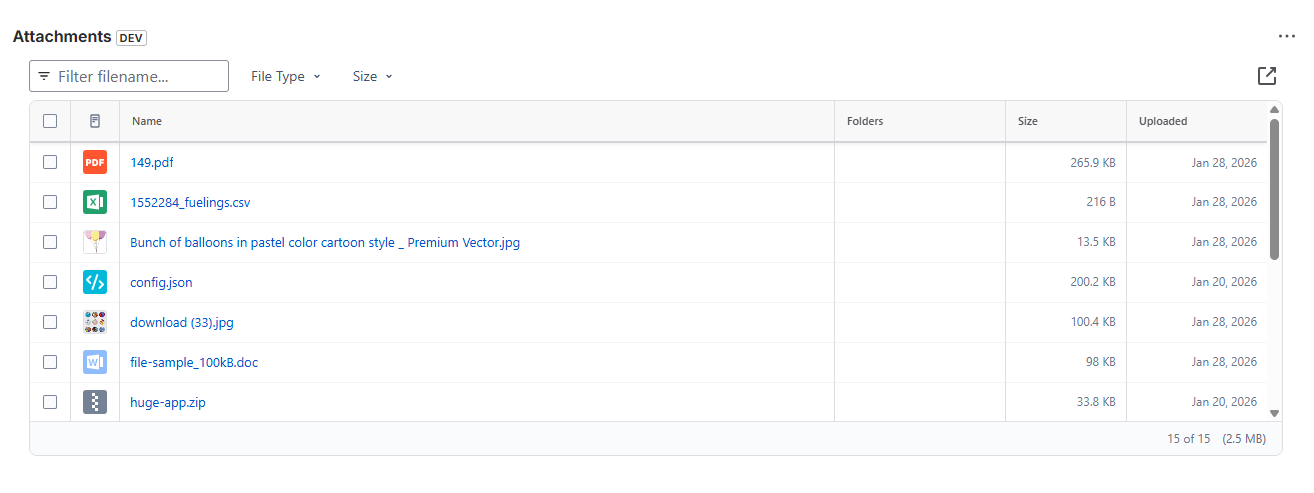The image size is (1314, 493).
Task: Click the PDF icon for 149.pdf
Action: (x=95, y=162)
